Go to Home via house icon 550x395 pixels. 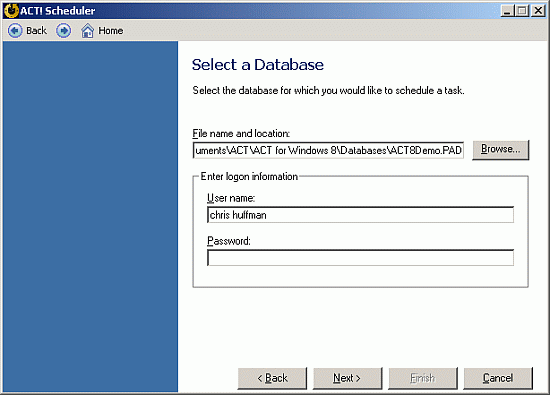[x=87, y=31]
